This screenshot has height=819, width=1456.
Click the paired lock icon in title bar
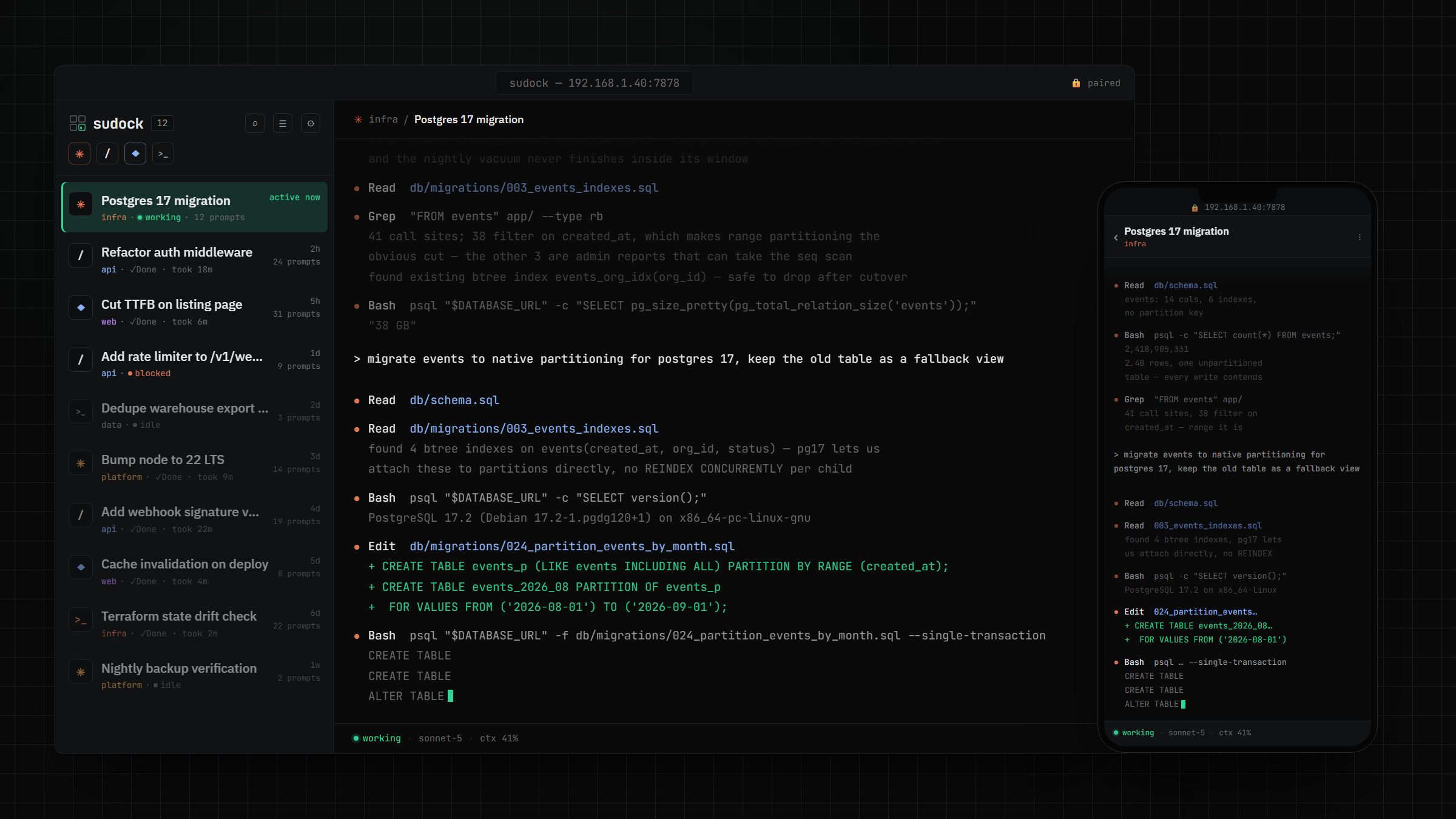point(1076,83)
